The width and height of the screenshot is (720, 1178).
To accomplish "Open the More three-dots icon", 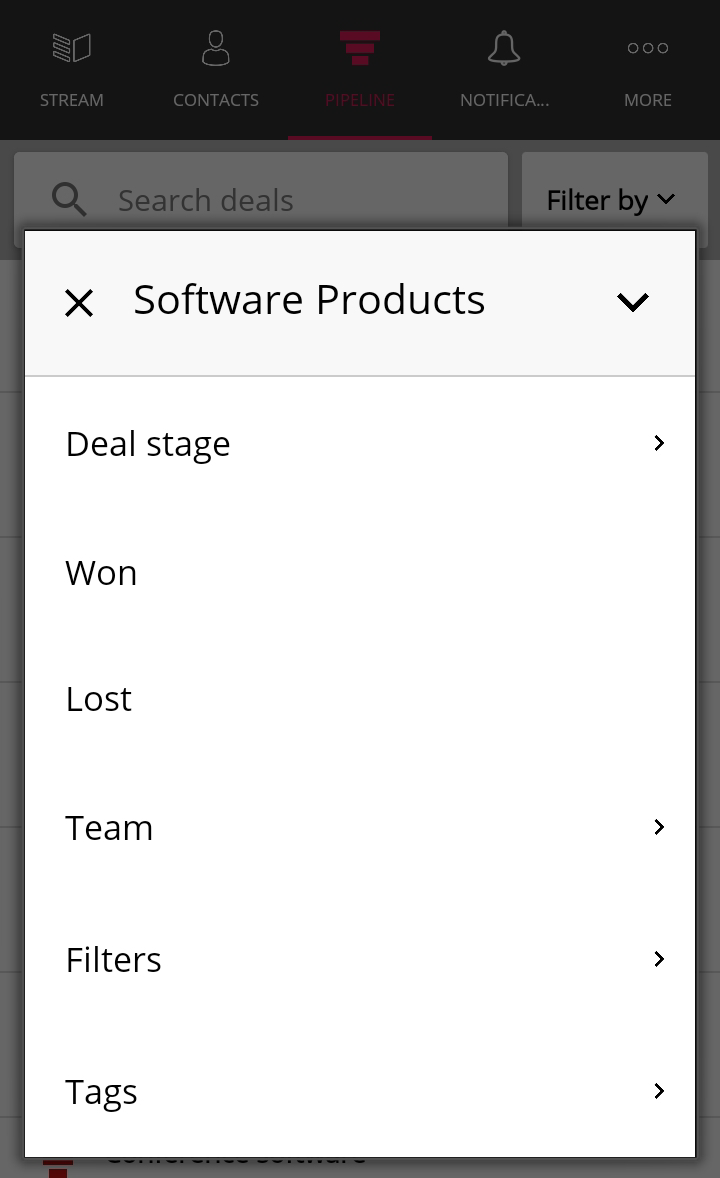I will tap(648, 48).
